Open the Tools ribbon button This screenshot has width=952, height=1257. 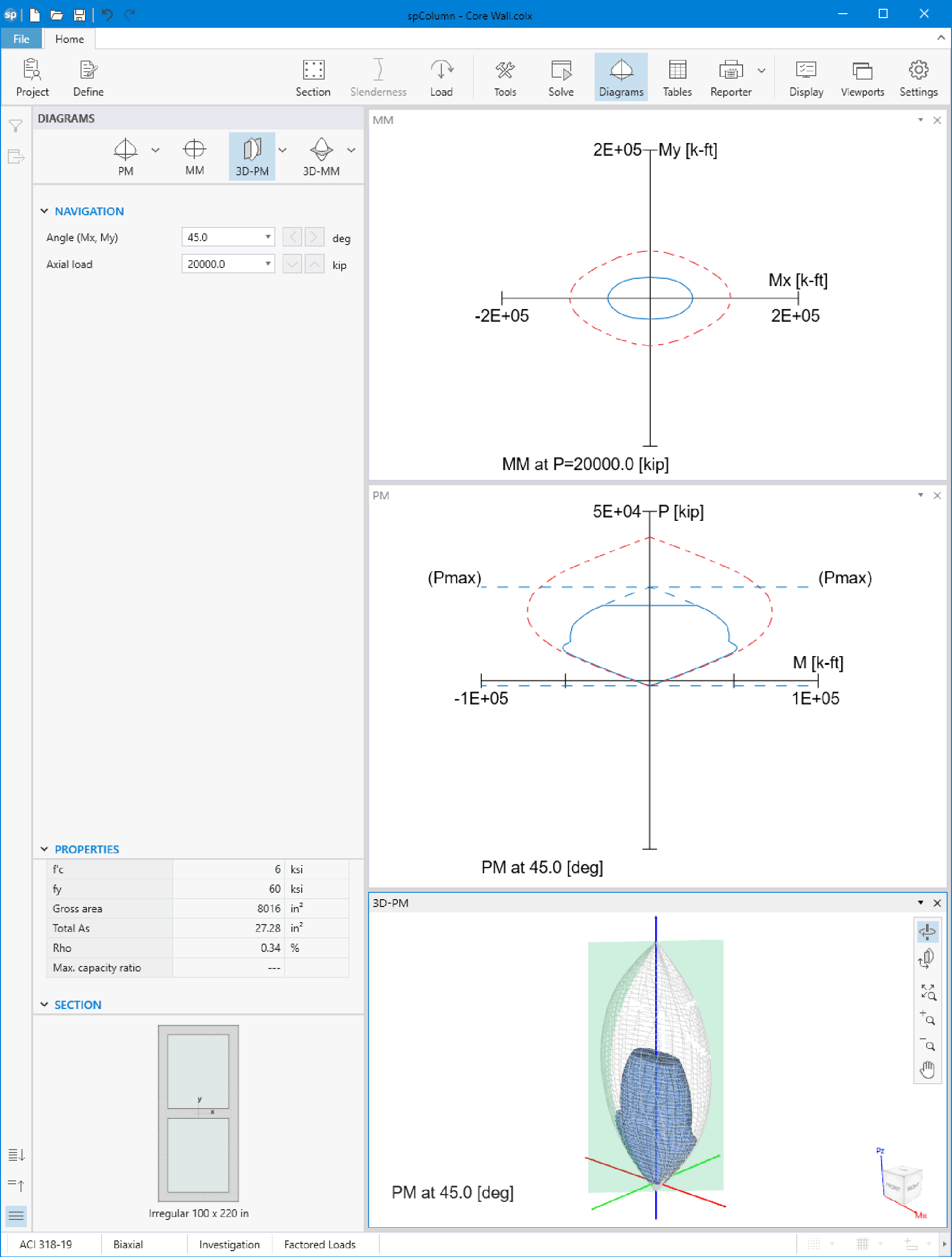coord(505,77)
